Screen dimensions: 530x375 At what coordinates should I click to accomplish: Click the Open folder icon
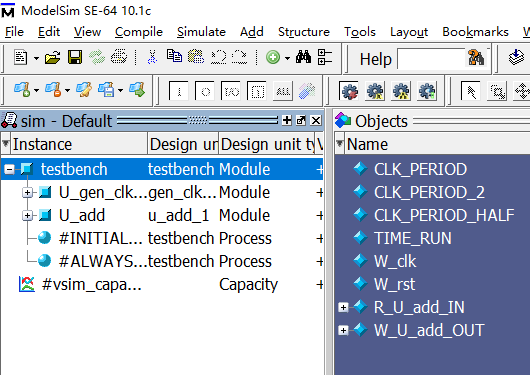click(x=52, y=57)
